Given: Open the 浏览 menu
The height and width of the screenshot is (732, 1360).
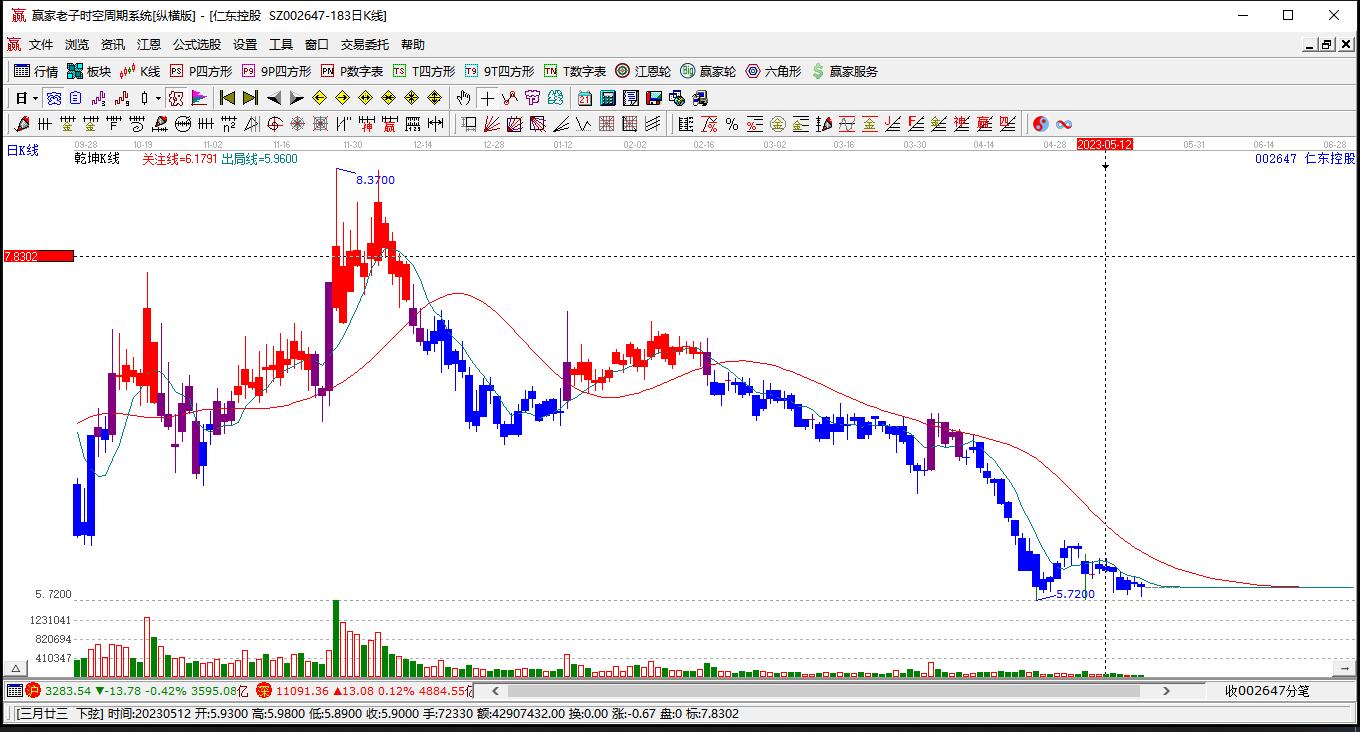Looking at the screenshot, I should 77,45.
